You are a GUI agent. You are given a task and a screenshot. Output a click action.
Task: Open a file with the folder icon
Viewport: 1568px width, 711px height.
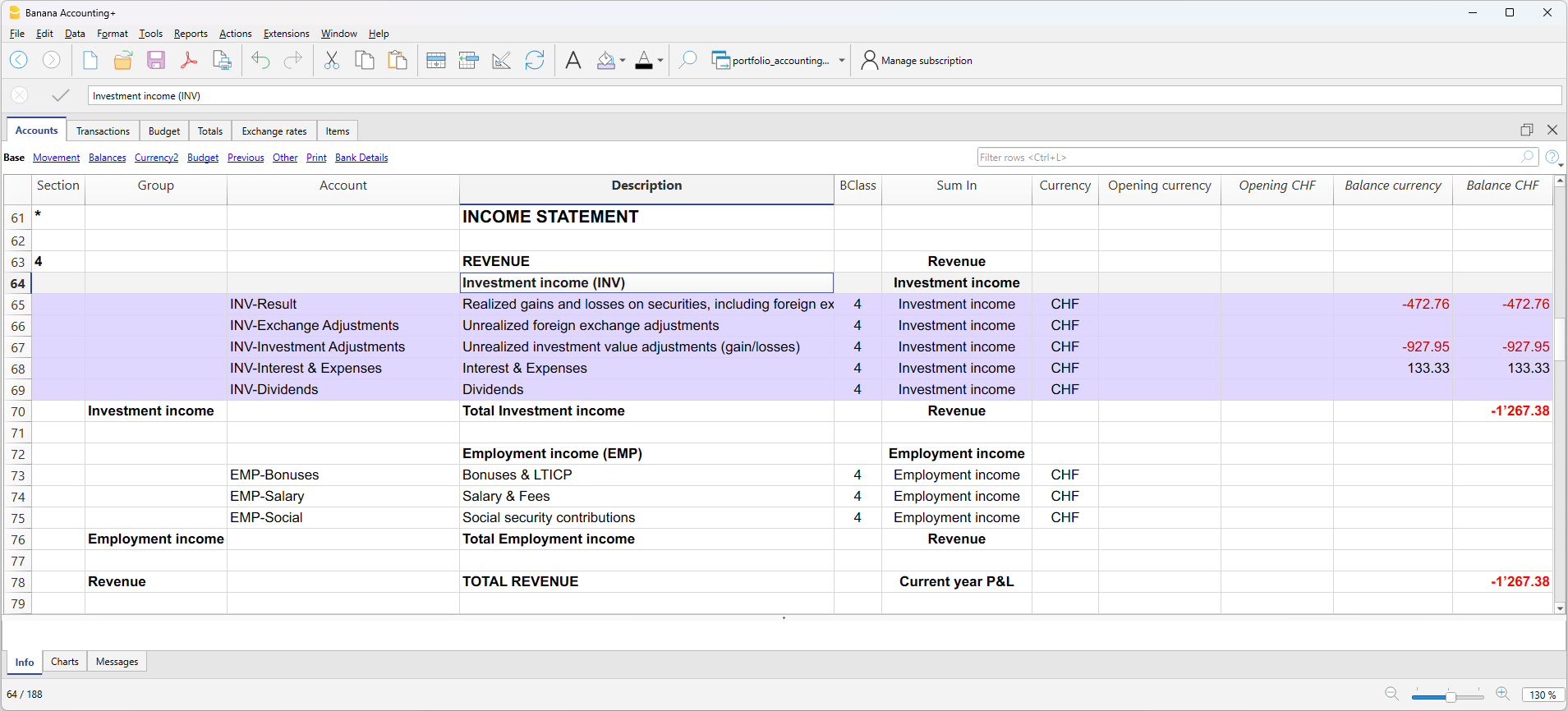pos(123,60)
